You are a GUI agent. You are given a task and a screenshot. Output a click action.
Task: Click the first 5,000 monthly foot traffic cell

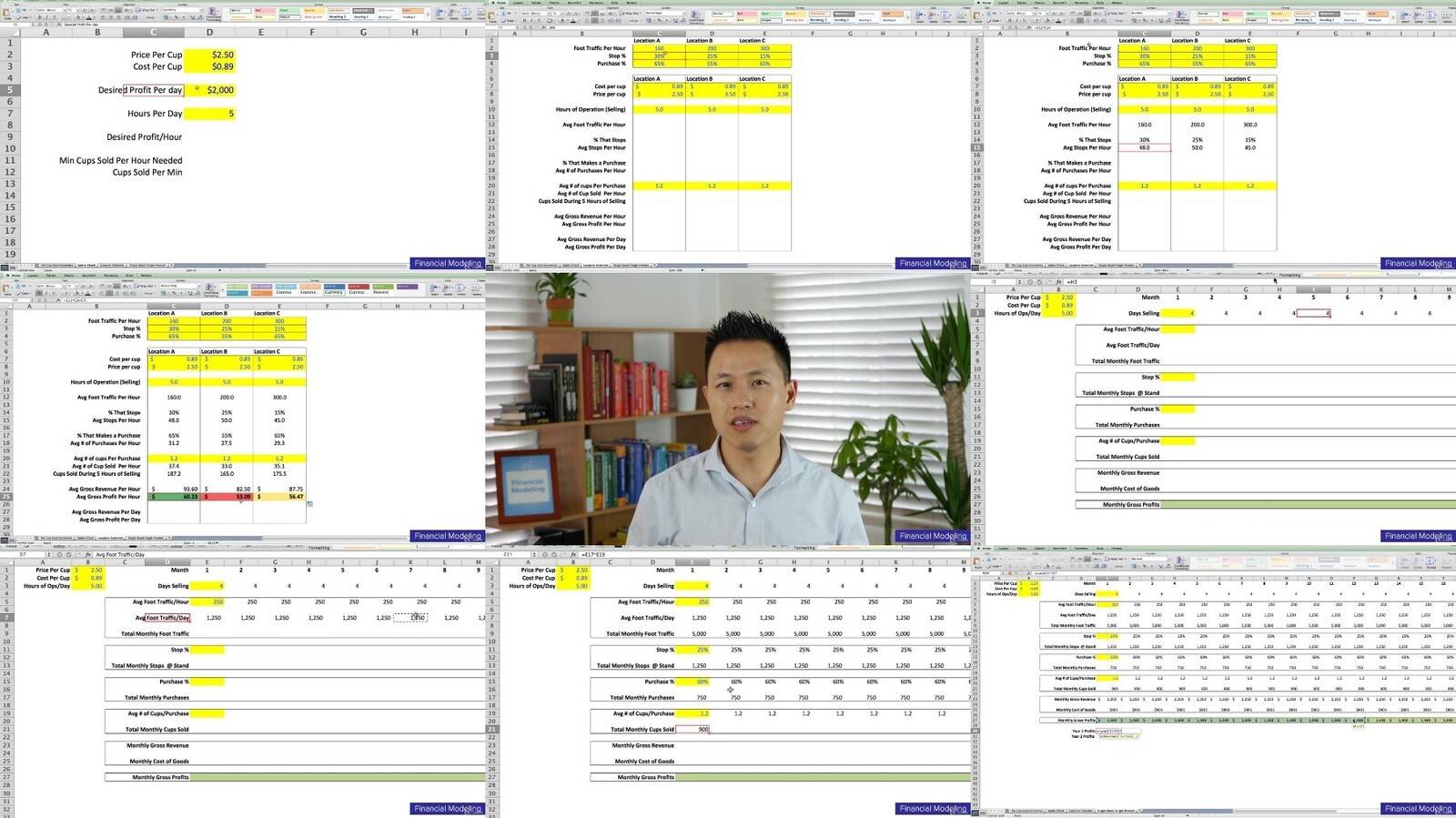point(693,634)
